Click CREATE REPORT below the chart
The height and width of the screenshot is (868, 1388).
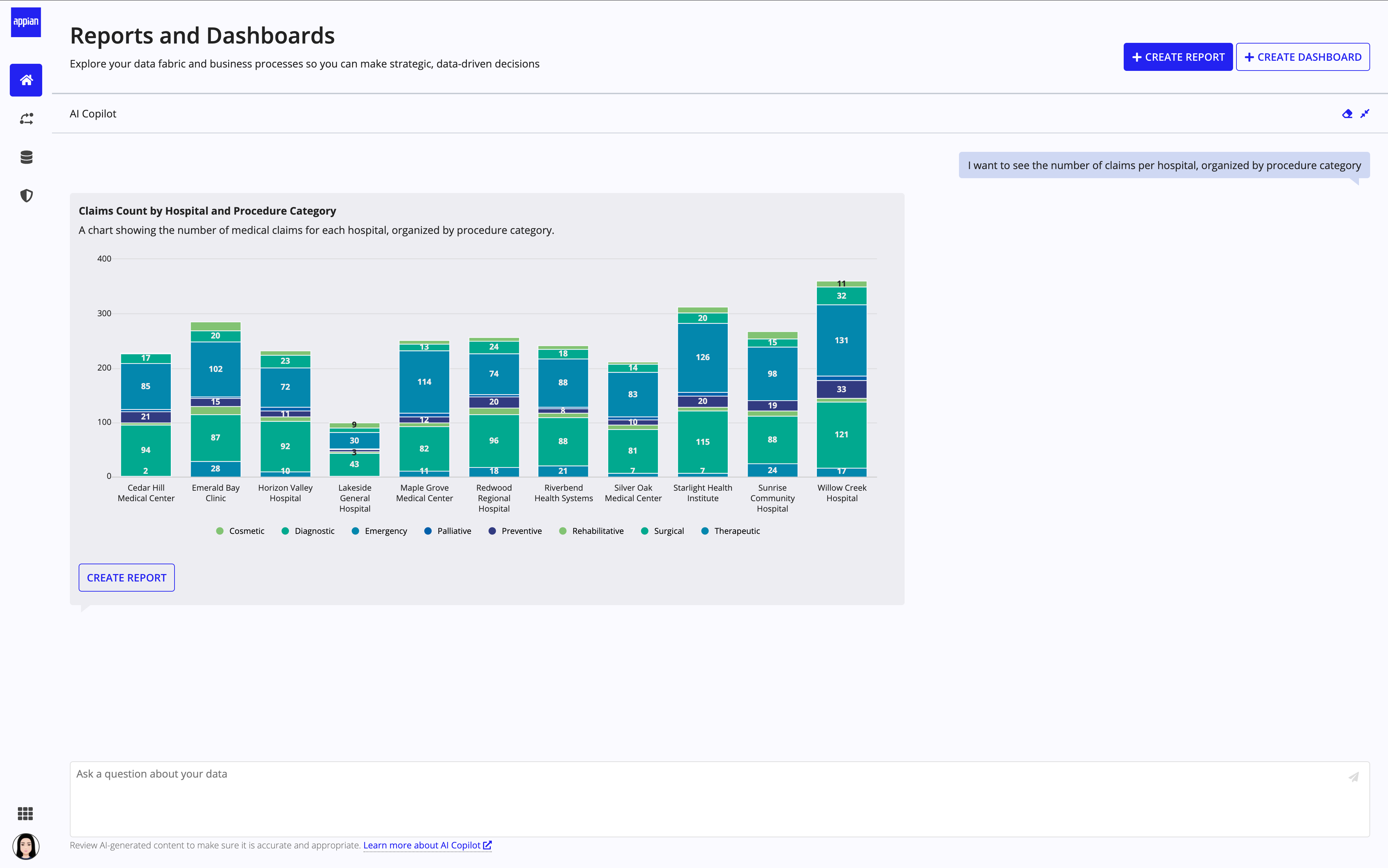[x=126, y=577]
